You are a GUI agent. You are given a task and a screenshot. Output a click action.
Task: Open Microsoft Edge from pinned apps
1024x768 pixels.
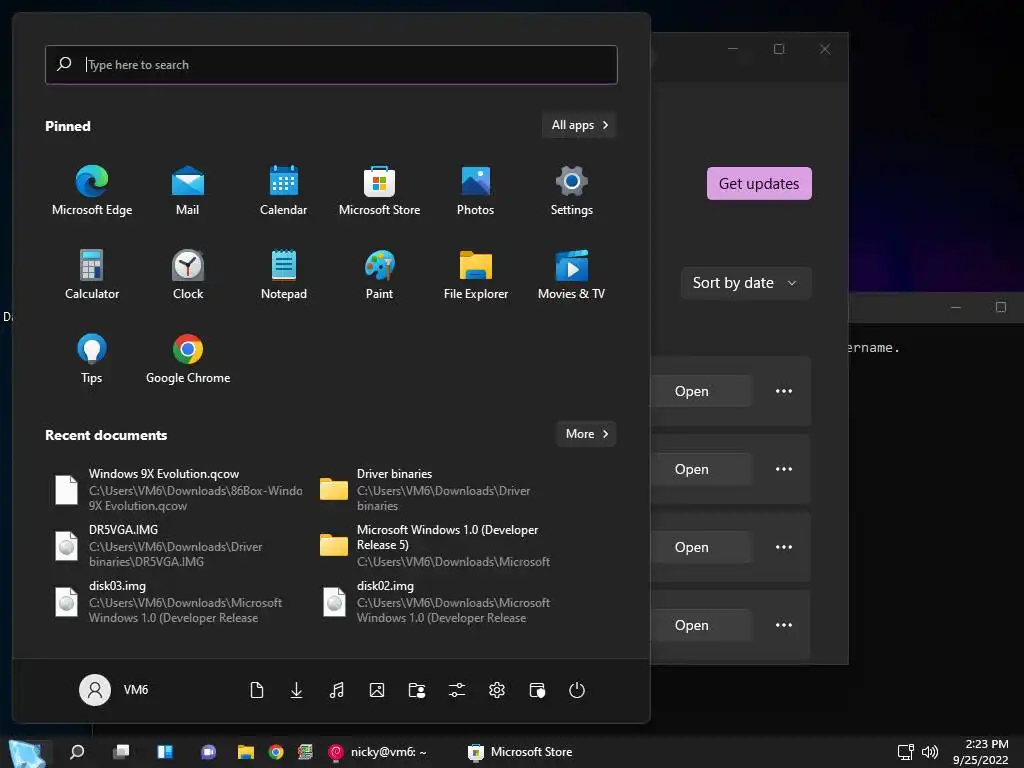pyautogui.click(x=91, y=190)
